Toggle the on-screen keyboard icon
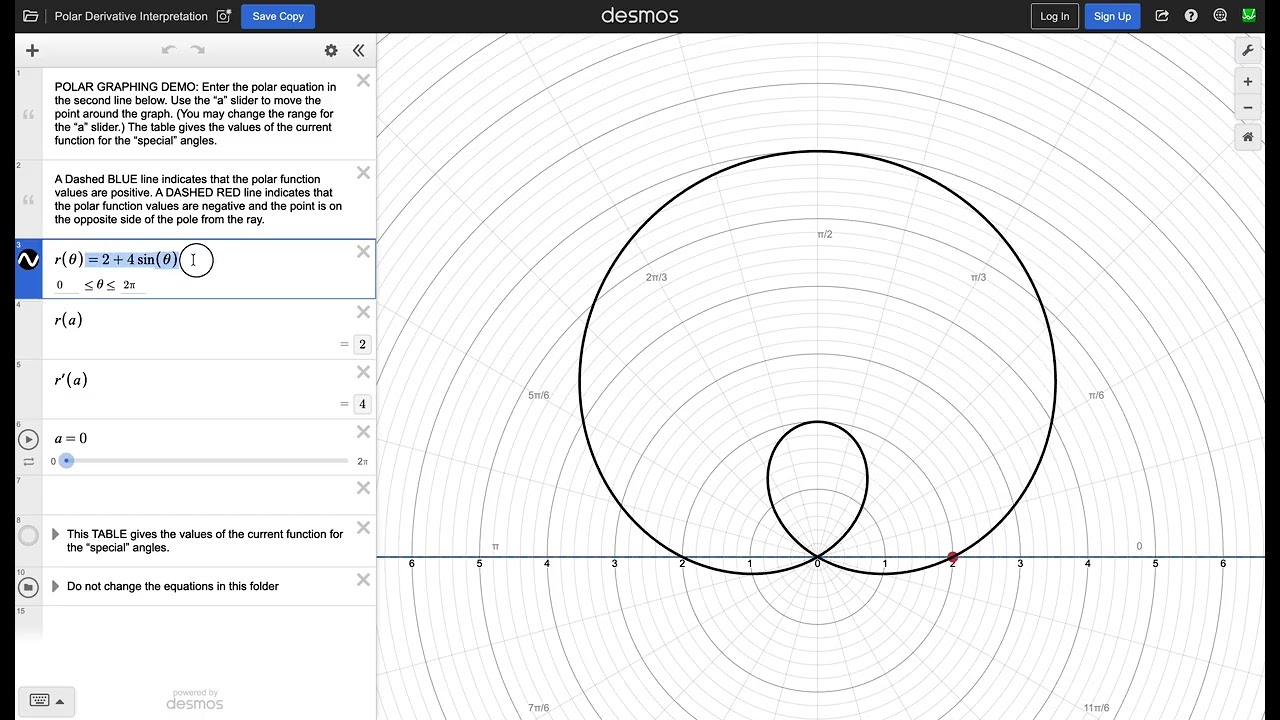The width and height of the screenshot is (1280, 720). [x=40, y=701]
